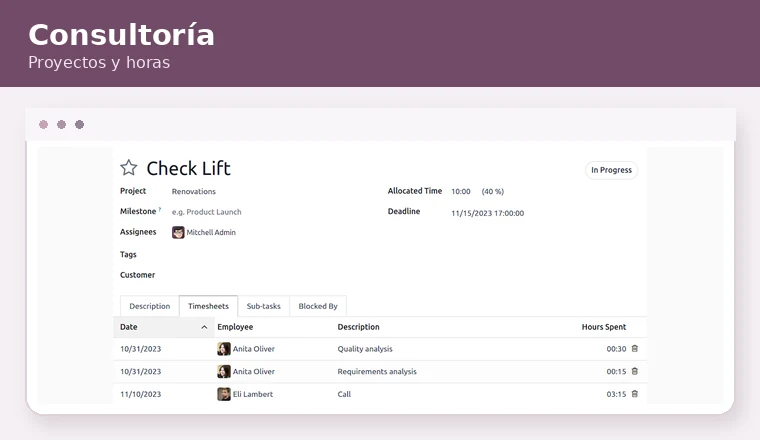Delete the Quality analysis timesheet entry
The height and width of the screenshot is (440, 760).
click(x=634, y=348)
